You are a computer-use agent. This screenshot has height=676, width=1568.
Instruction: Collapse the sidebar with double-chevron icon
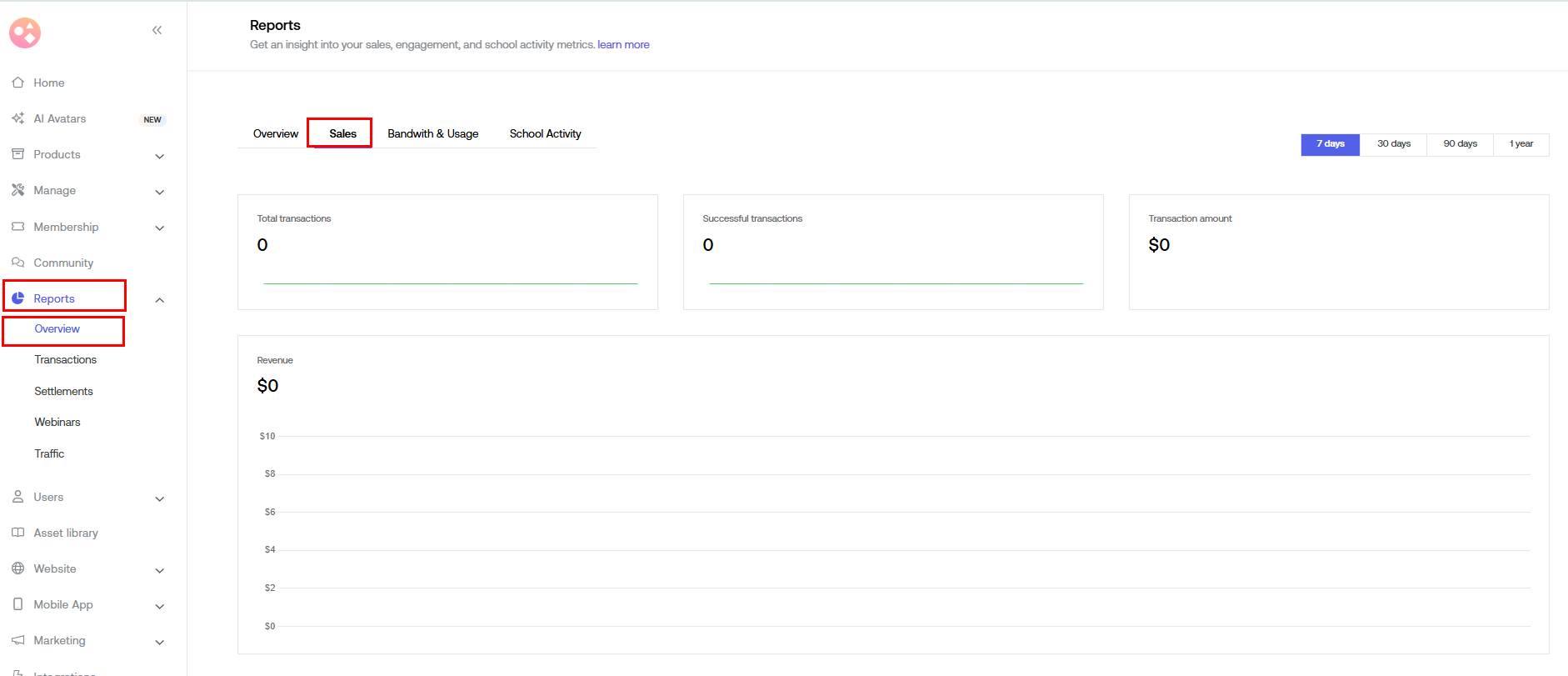pyautogui.click(x=157, y=30)
